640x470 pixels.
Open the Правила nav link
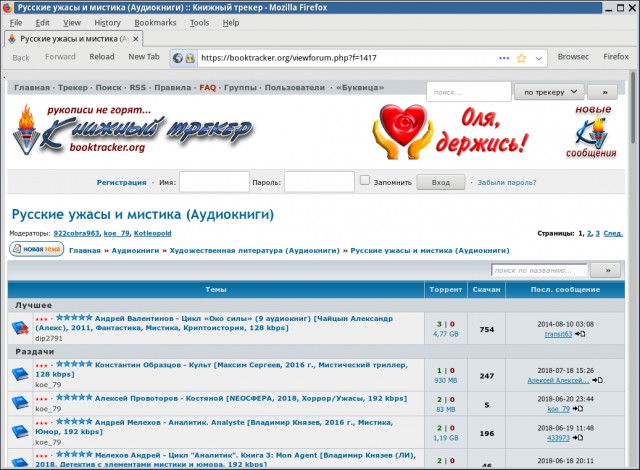click(x=172, y=88)
